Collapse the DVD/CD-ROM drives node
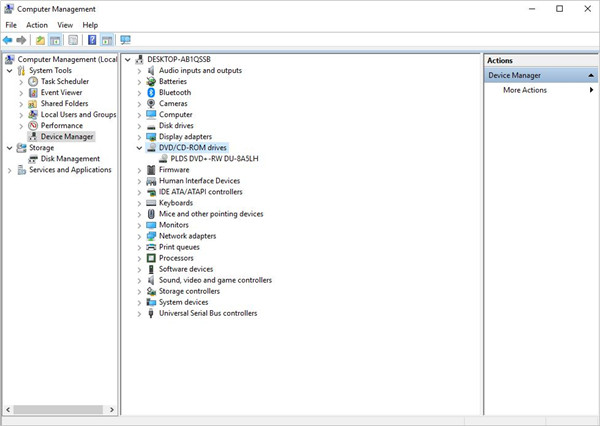Screen dimensions: 600x426 coord(139,147)
